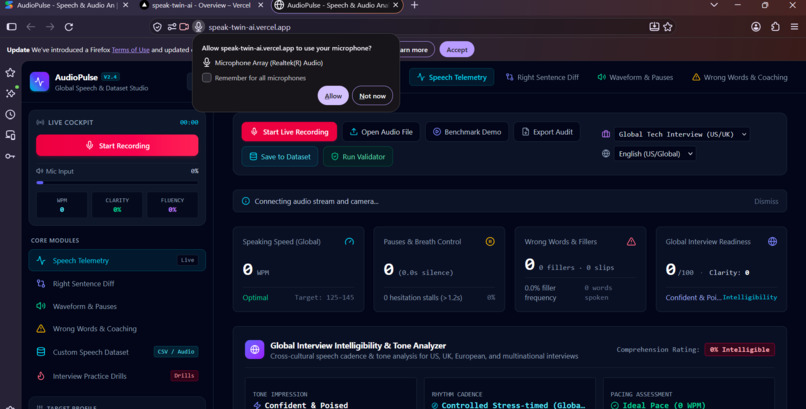Open Speech Telemetry in Core Modules sidebar
The height and width of the screenshot is (409, 806).
[117, 261]
